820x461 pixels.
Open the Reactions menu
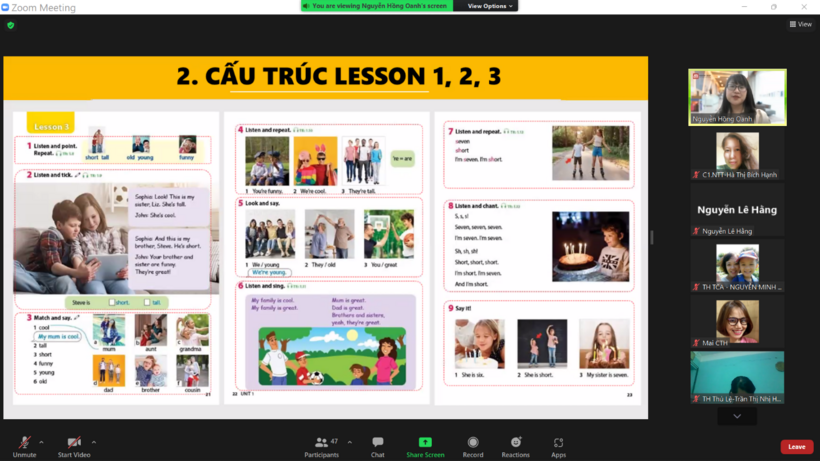tap(515, 442)
